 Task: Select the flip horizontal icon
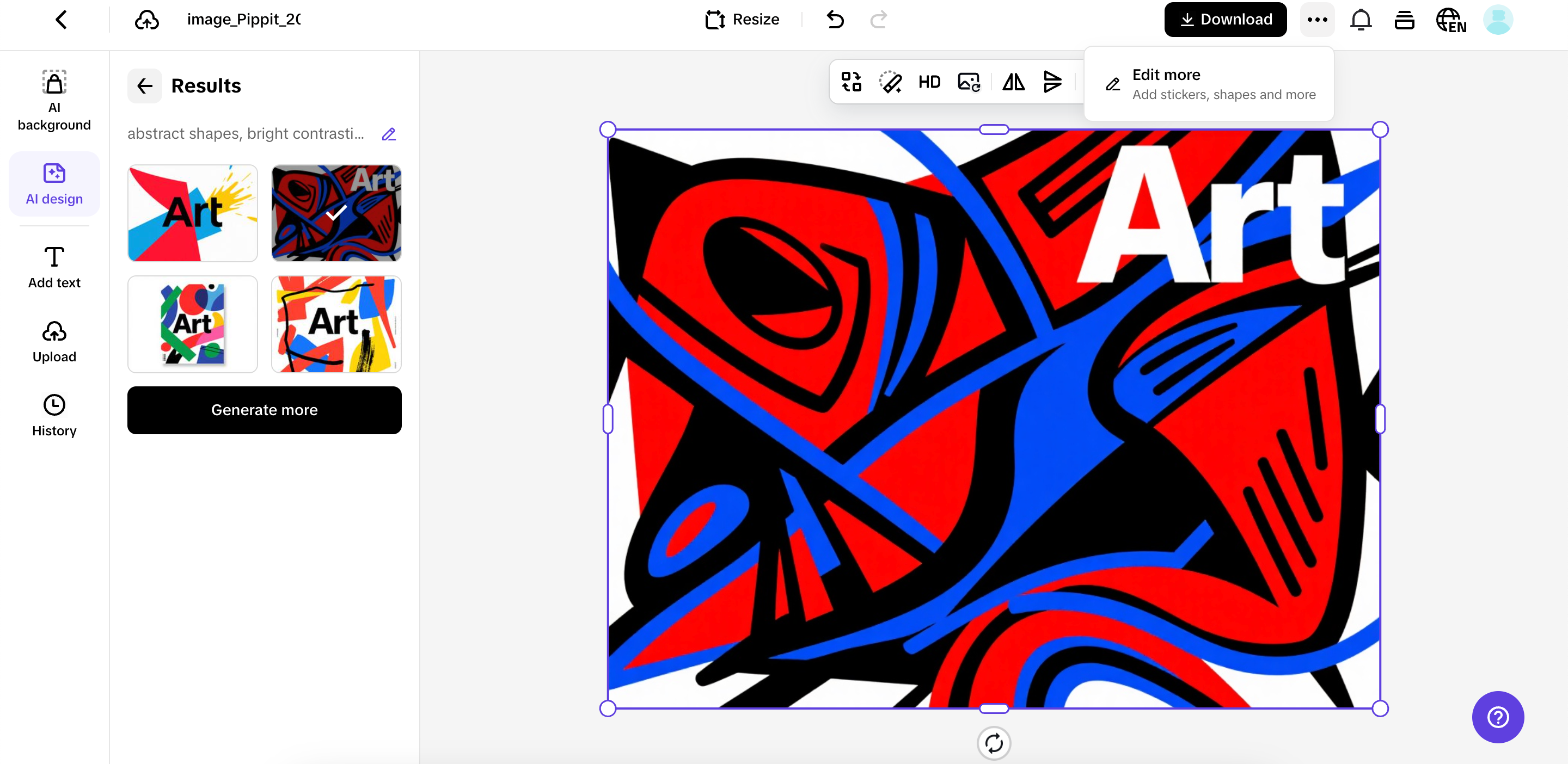[1013, 82]
